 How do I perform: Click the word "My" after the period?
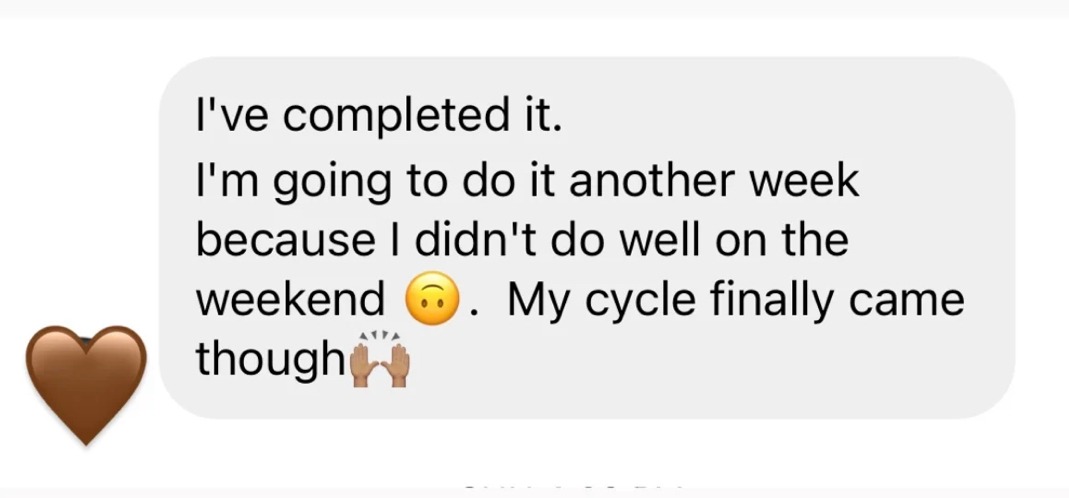pyautogui.click(x=539, y=299)
